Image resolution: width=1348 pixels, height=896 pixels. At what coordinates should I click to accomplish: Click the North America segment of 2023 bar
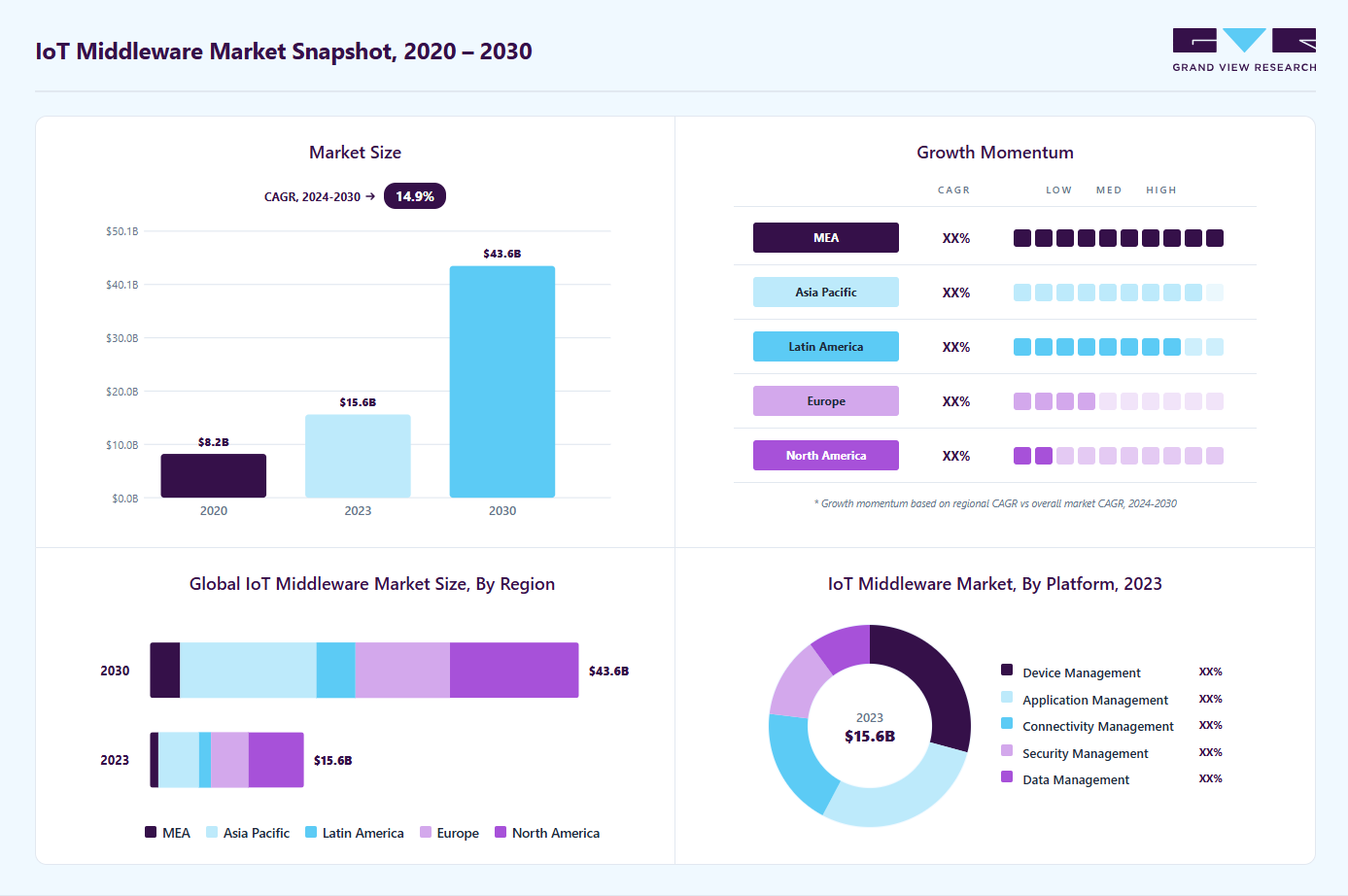pyautogui.click(x=276, y=760)
